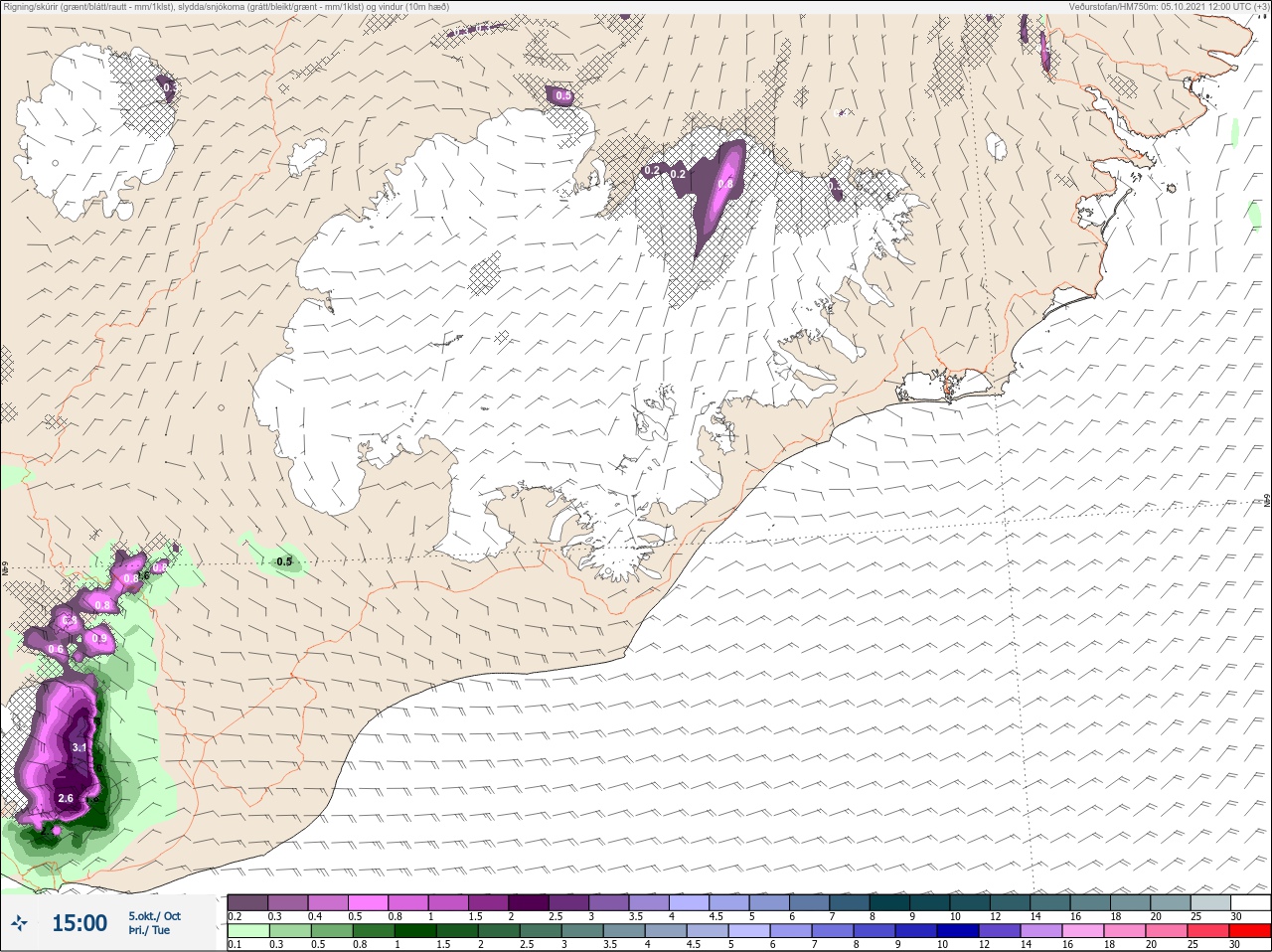This screenshot has width=1272, height=952.
Task: Click the 0.5 value in the small green patch
Action: tap(284, 561)
